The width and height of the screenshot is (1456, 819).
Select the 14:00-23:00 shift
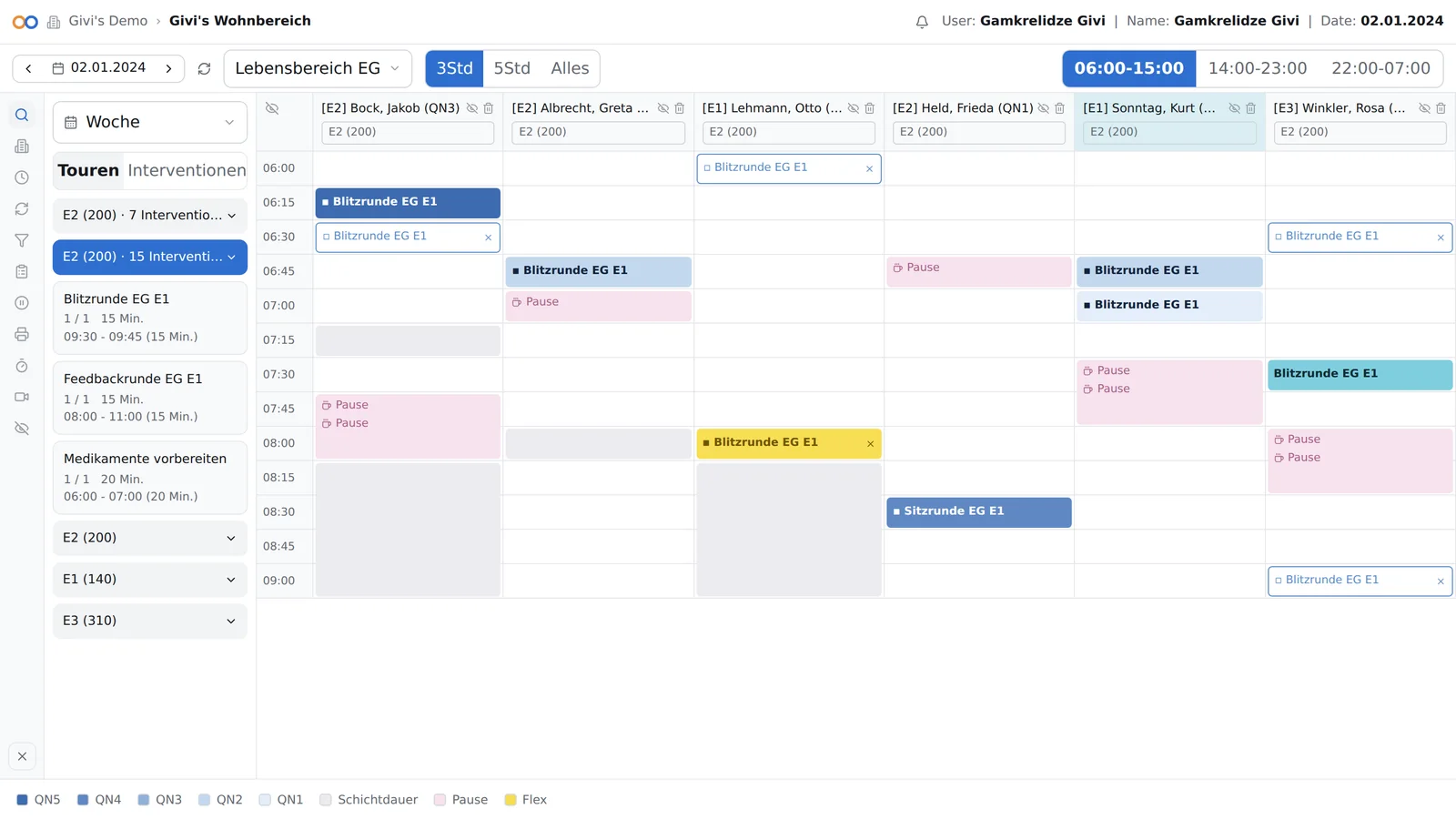[x=1258, y=68]
